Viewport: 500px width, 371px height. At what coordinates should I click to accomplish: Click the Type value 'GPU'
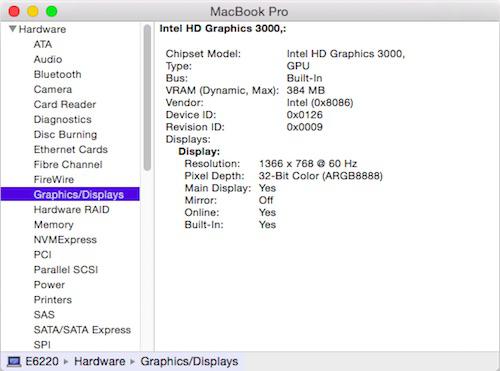pos(298,66)
